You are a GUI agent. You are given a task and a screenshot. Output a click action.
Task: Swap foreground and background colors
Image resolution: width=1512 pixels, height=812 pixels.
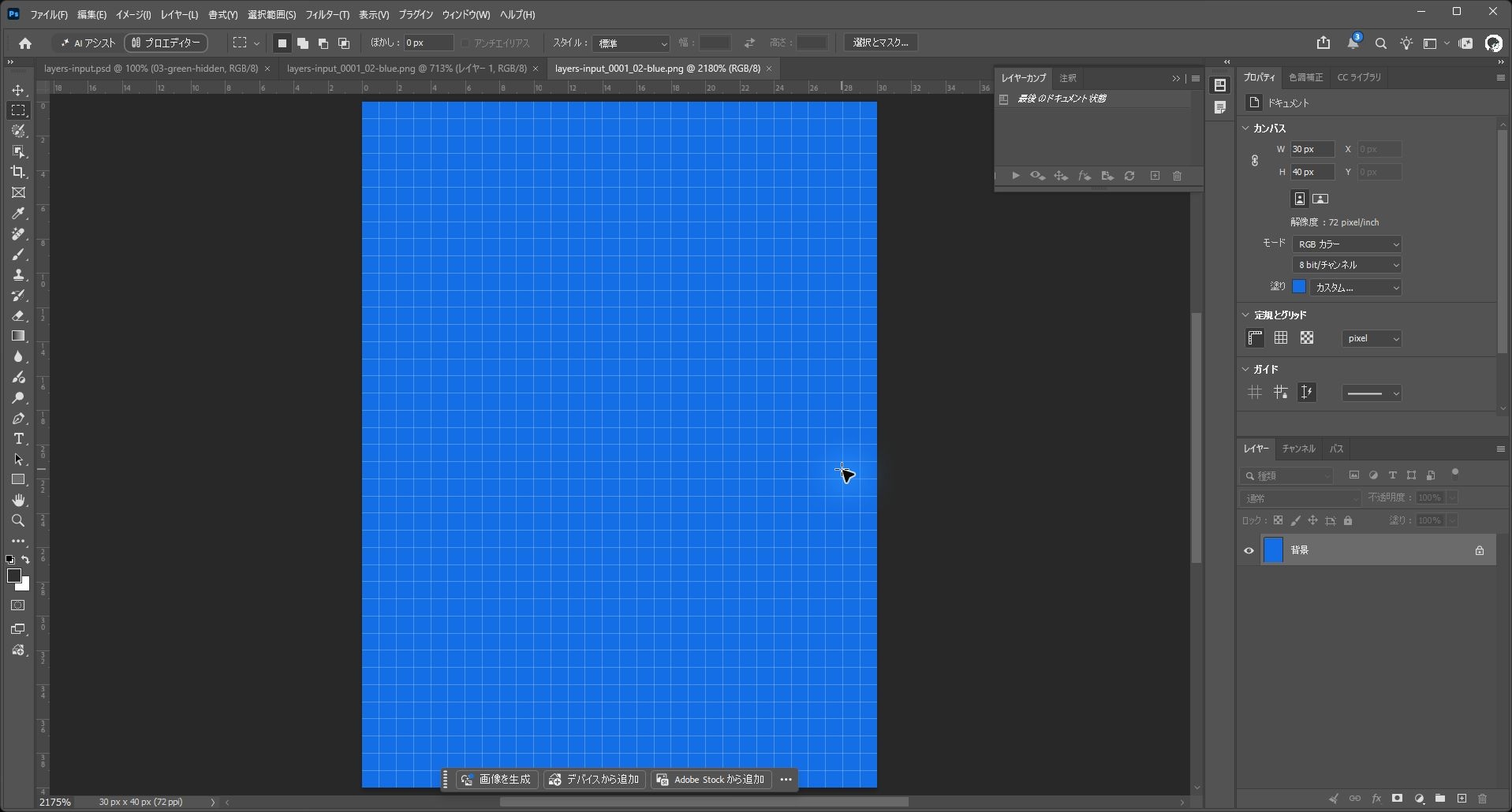coord(25,560)
